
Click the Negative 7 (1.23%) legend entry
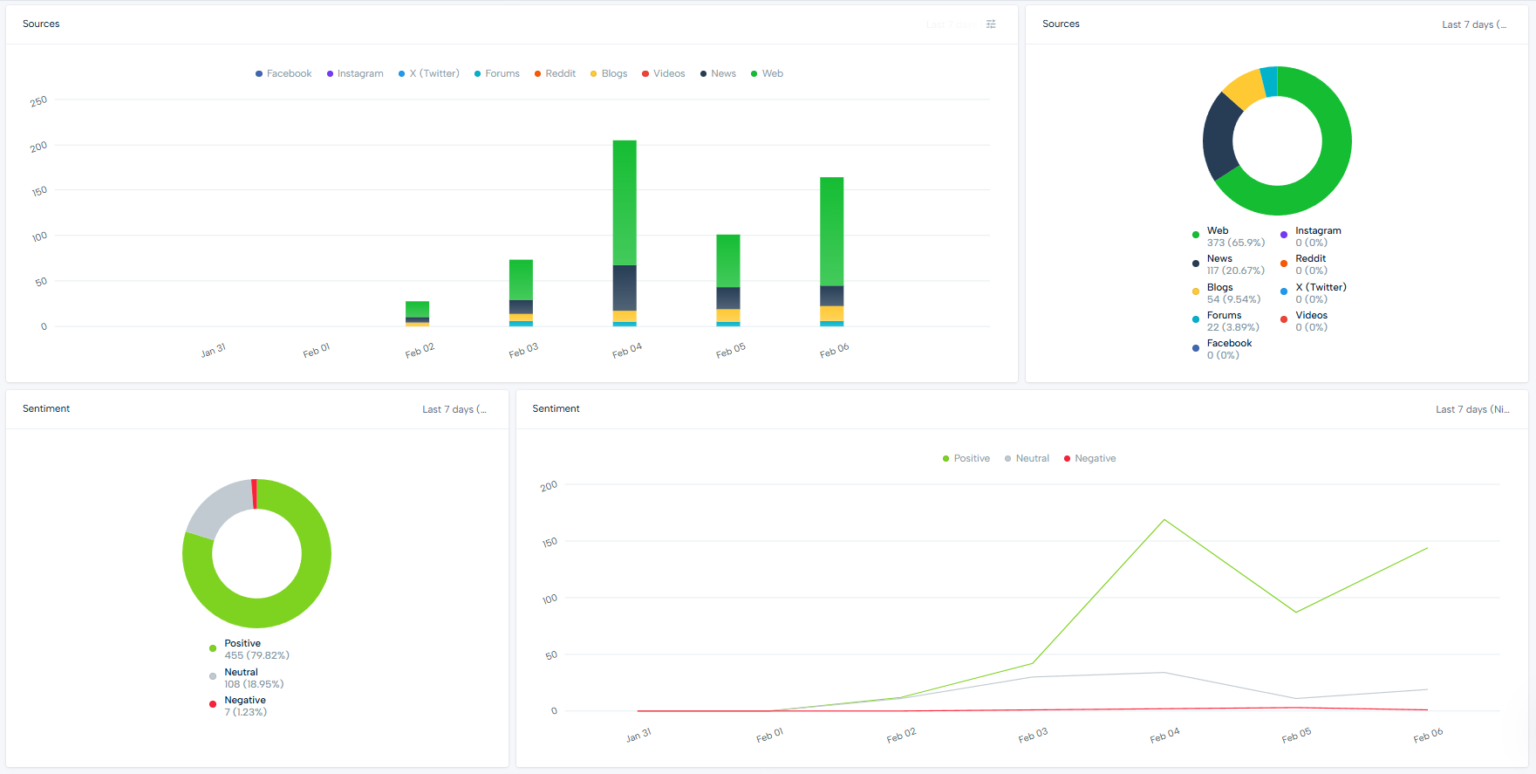pyautogui.click(x=245, y=705)
